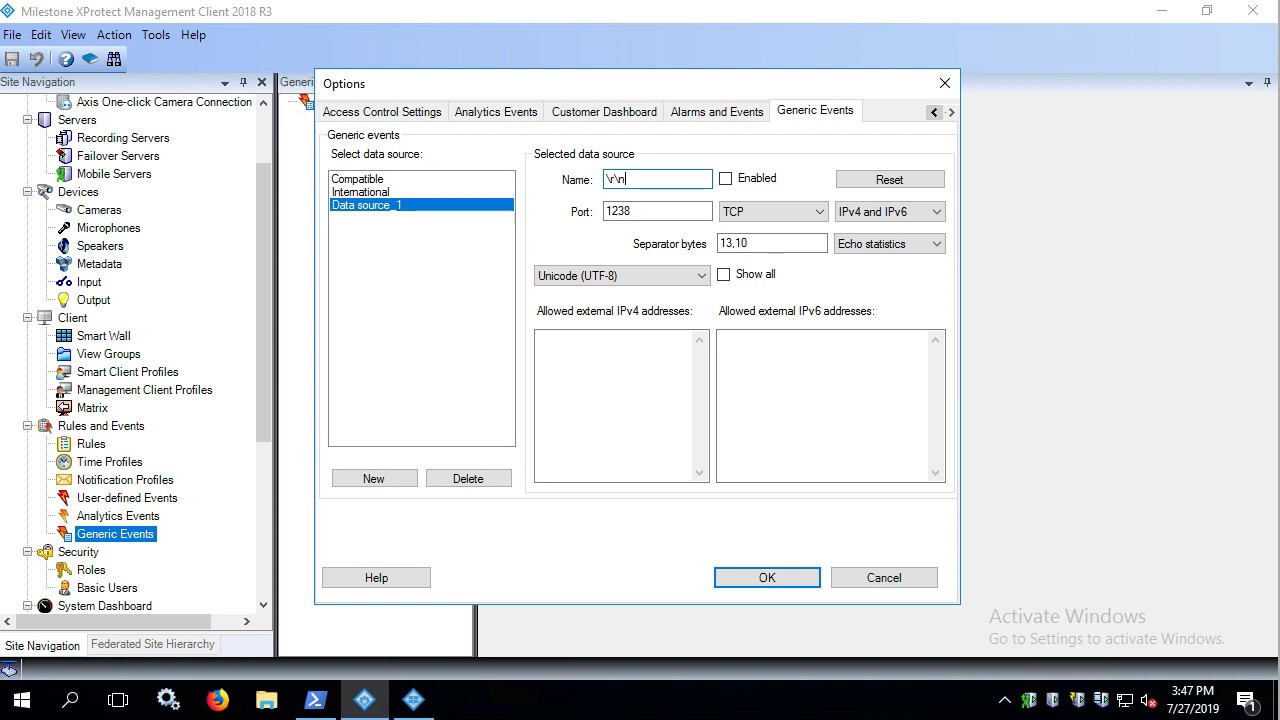Switch to Access Control Settings tab
The height and width of the screenshot is (720, 1280).
pyautogui.click(x=382, y=112)
